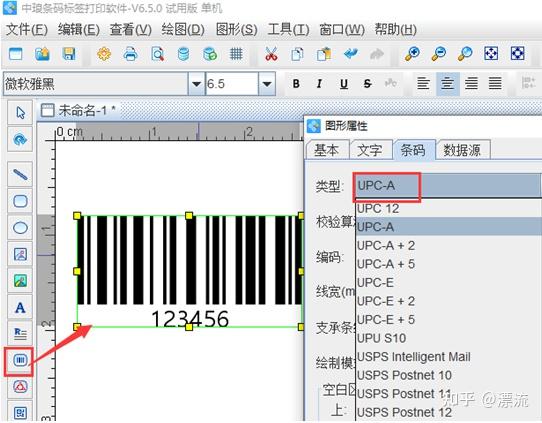Toggle Bold formatting
This screenshot has height=423, width=542.
pos(296,84)
